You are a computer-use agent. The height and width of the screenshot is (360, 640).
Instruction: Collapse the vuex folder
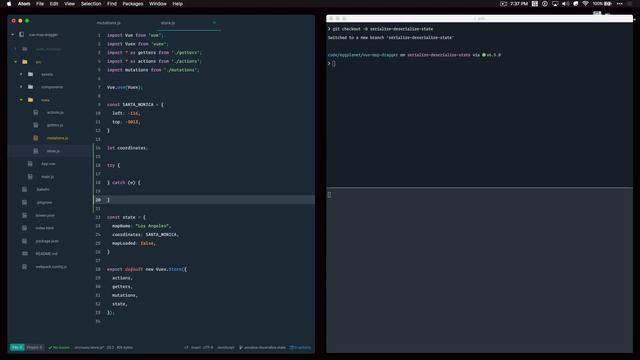21,100
